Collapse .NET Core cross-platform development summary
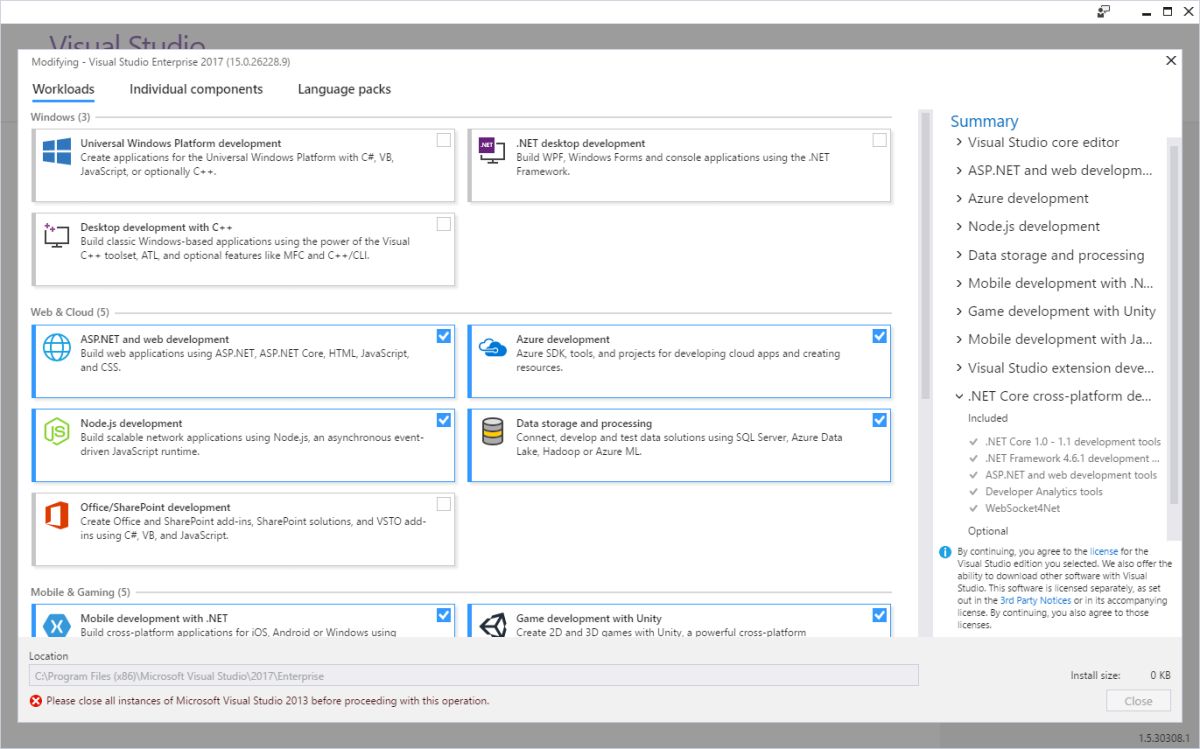Viewport: 1200px width, 749px height. click(x=960, y=396)
